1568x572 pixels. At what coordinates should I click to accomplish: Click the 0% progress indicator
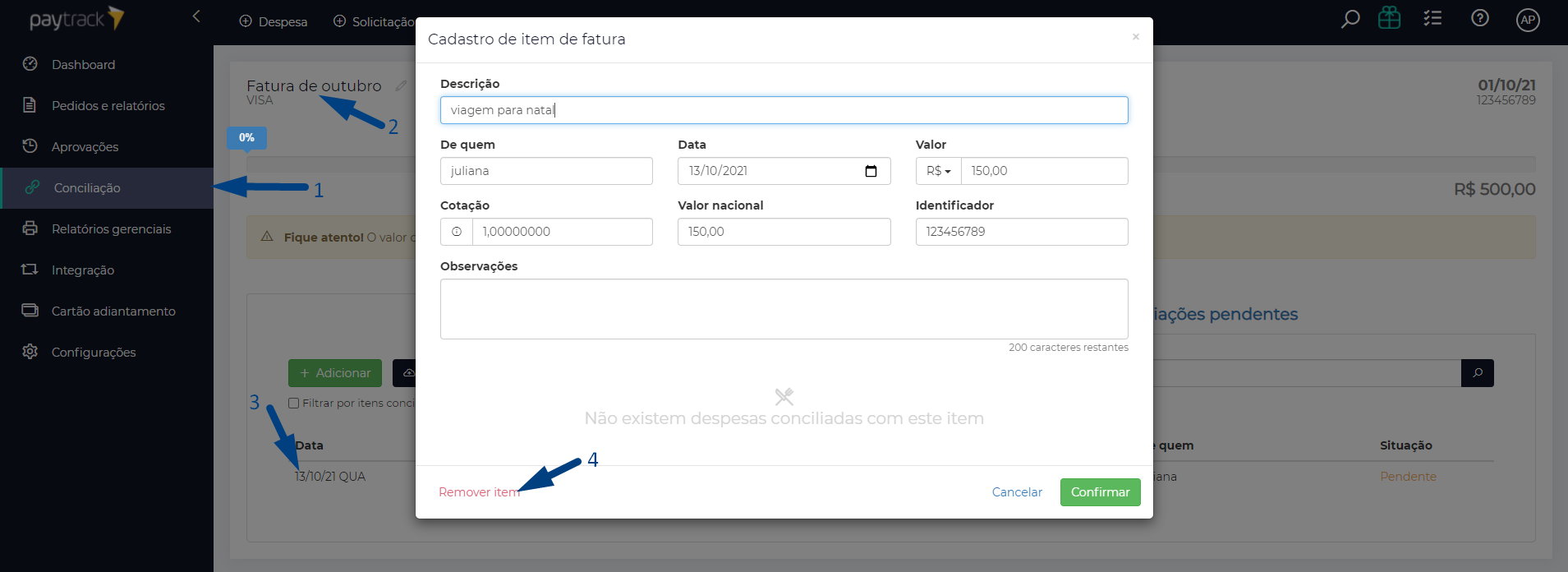pos(246,138)
